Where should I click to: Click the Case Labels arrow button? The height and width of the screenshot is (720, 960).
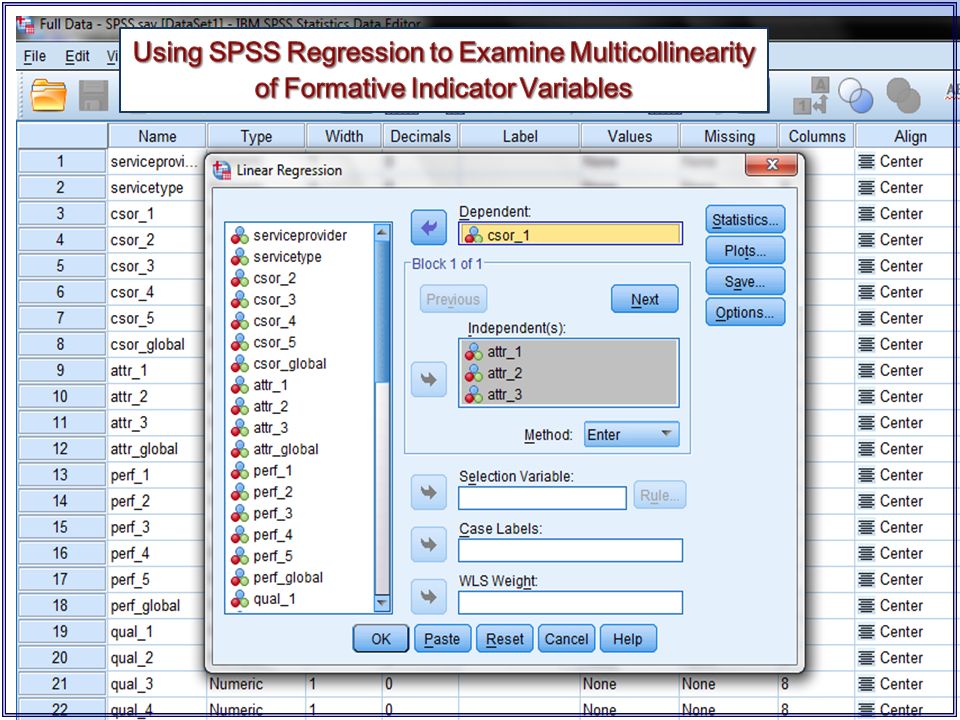pyautogui.click(x=429, y=544)
